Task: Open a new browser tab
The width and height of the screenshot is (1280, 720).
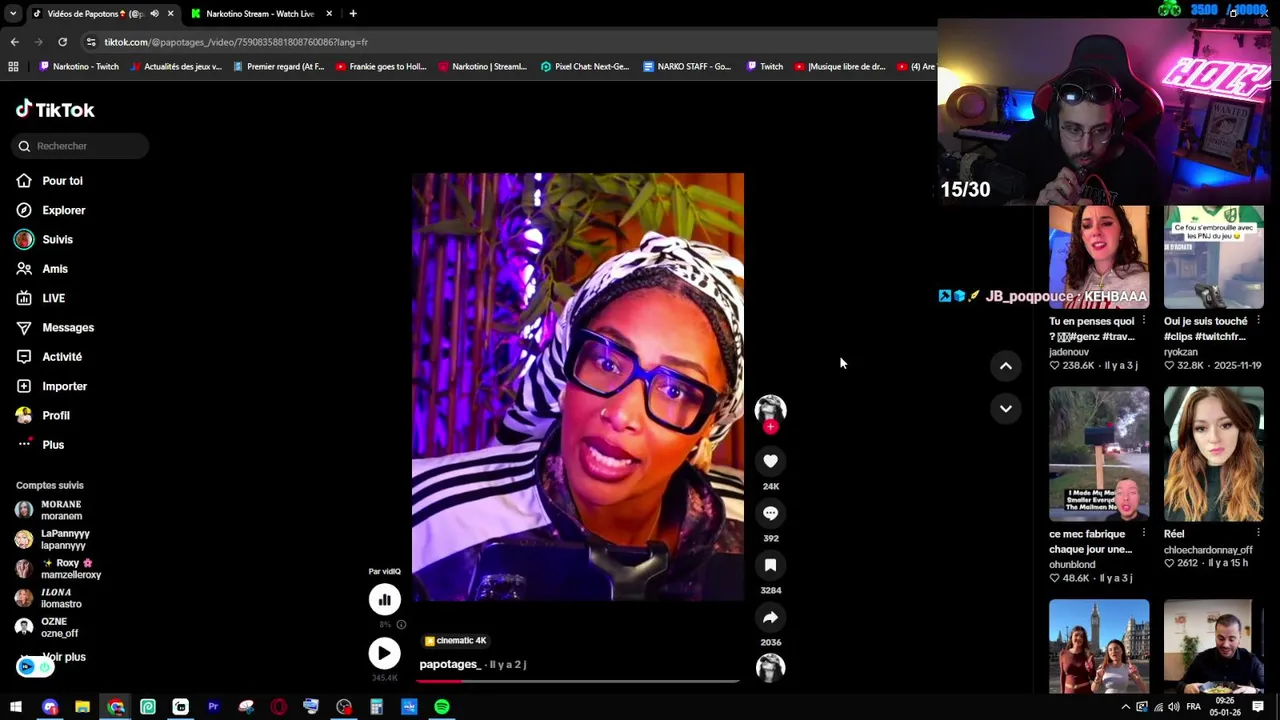Action: (x=353, y=14)
